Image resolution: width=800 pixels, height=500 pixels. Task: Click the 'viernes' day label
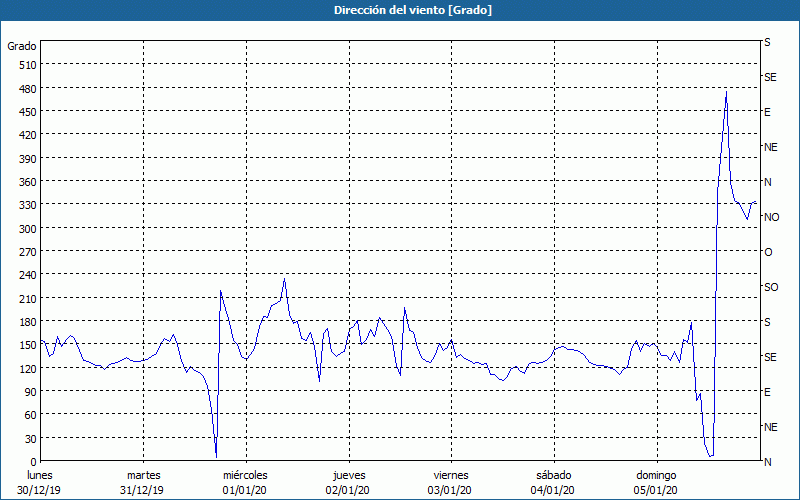click(x=451, y=476)
